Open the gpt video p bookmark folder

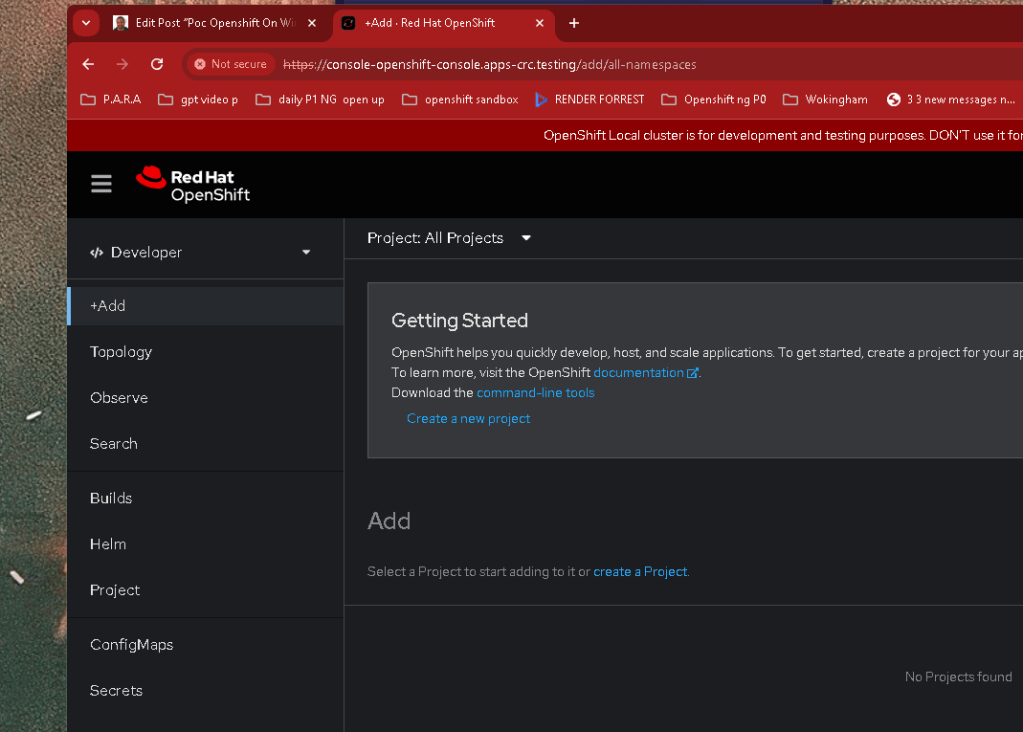(x=198, y=99)
